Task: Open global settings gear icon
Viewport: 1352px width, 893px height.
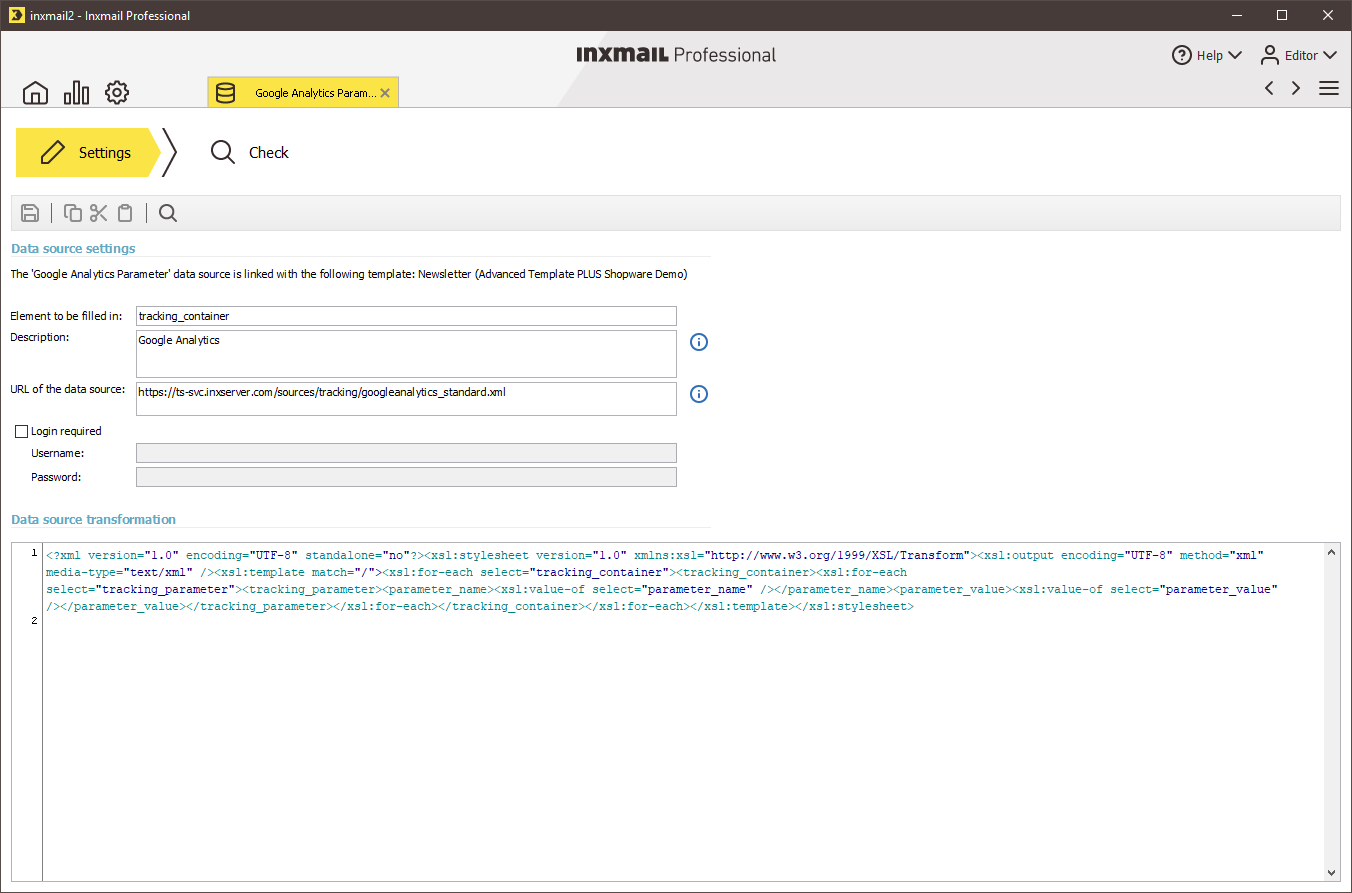Action: pyautogui.click(x=117, y=93)
